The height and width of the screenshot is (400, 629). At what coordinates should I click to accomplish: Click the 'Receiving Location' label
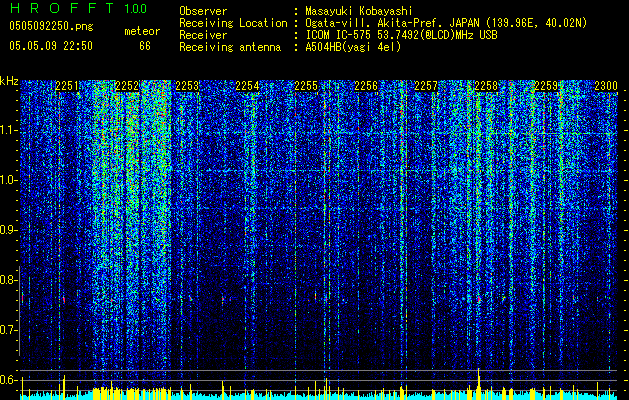pos(233,24)
